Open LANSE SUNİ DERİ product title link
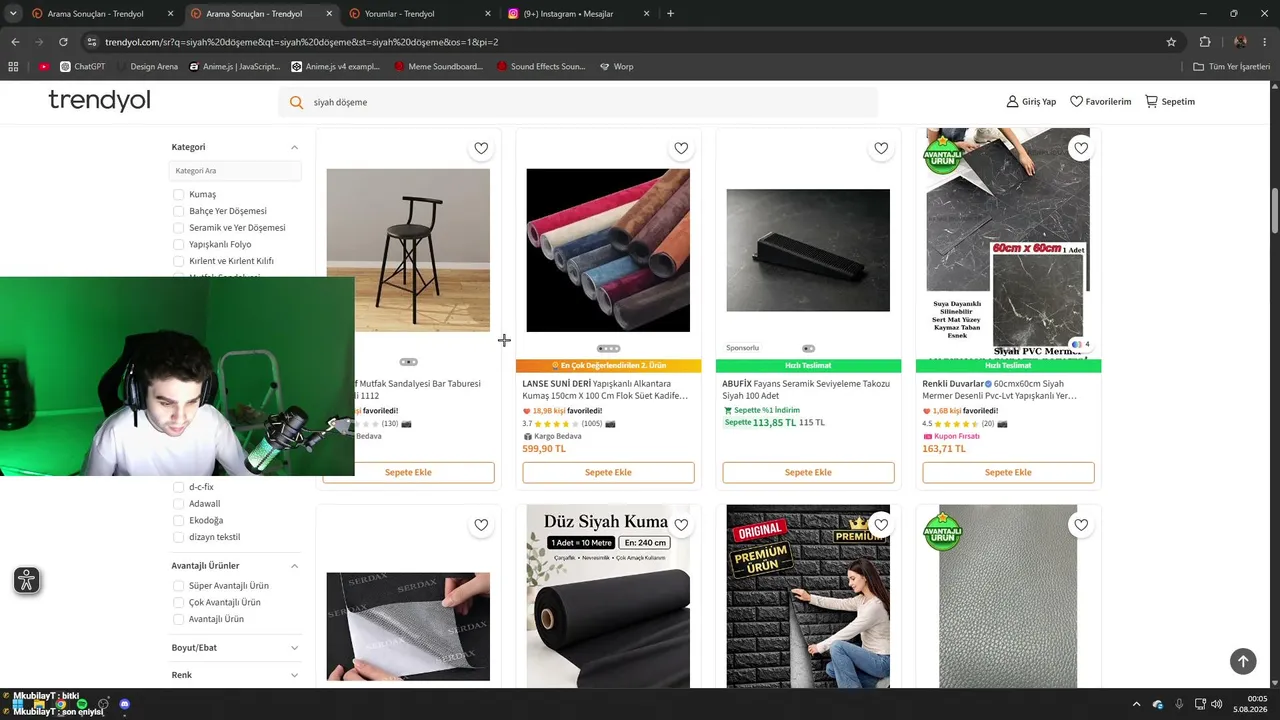Screen dimensions: 1280x720 (606, 389)
